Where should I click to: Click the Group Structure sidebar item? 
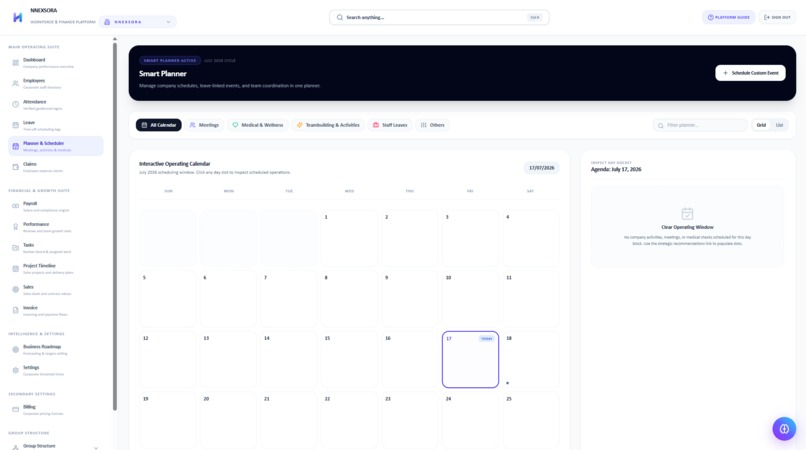[56, 446]
